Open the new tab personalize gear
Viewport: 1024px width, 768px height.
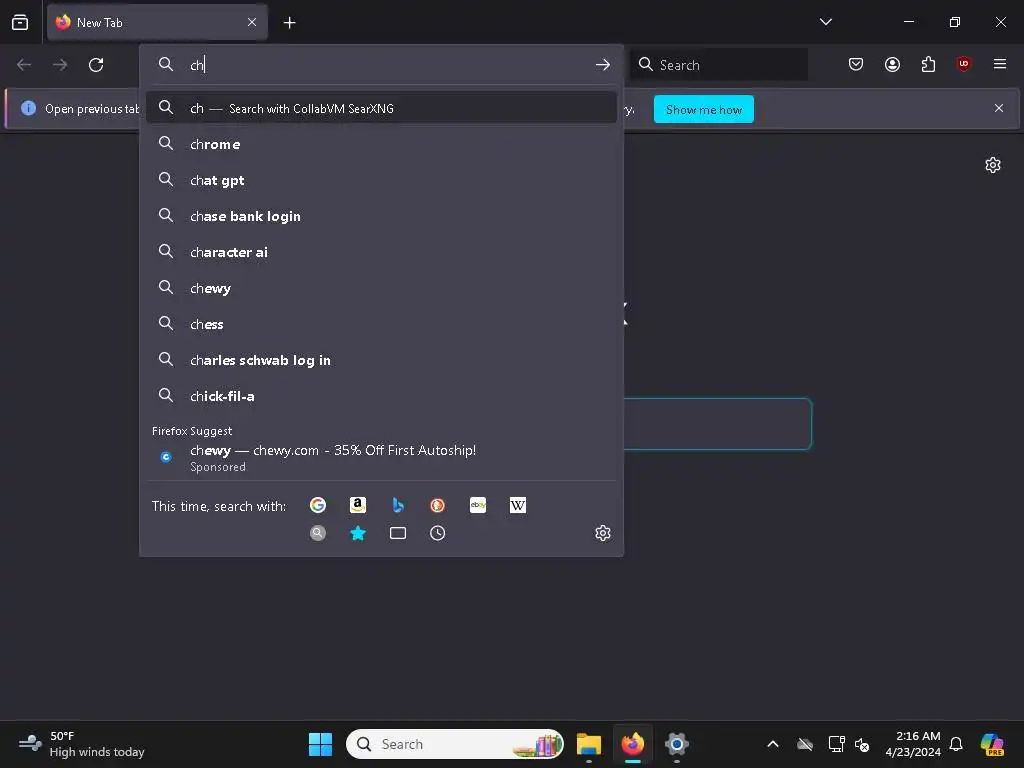point(993,165)
